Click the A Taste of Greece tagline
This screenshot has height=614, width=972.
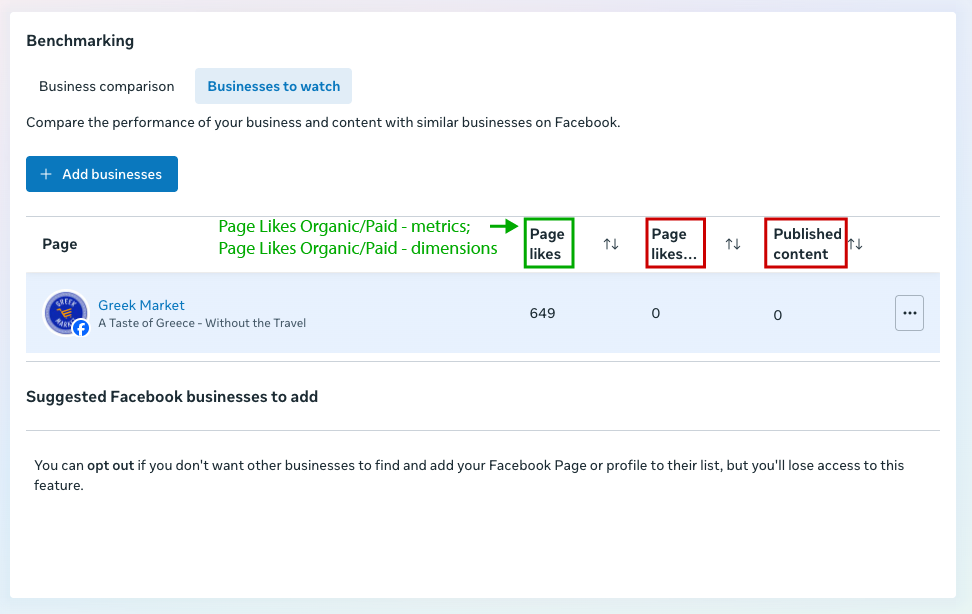coord(202,323)
